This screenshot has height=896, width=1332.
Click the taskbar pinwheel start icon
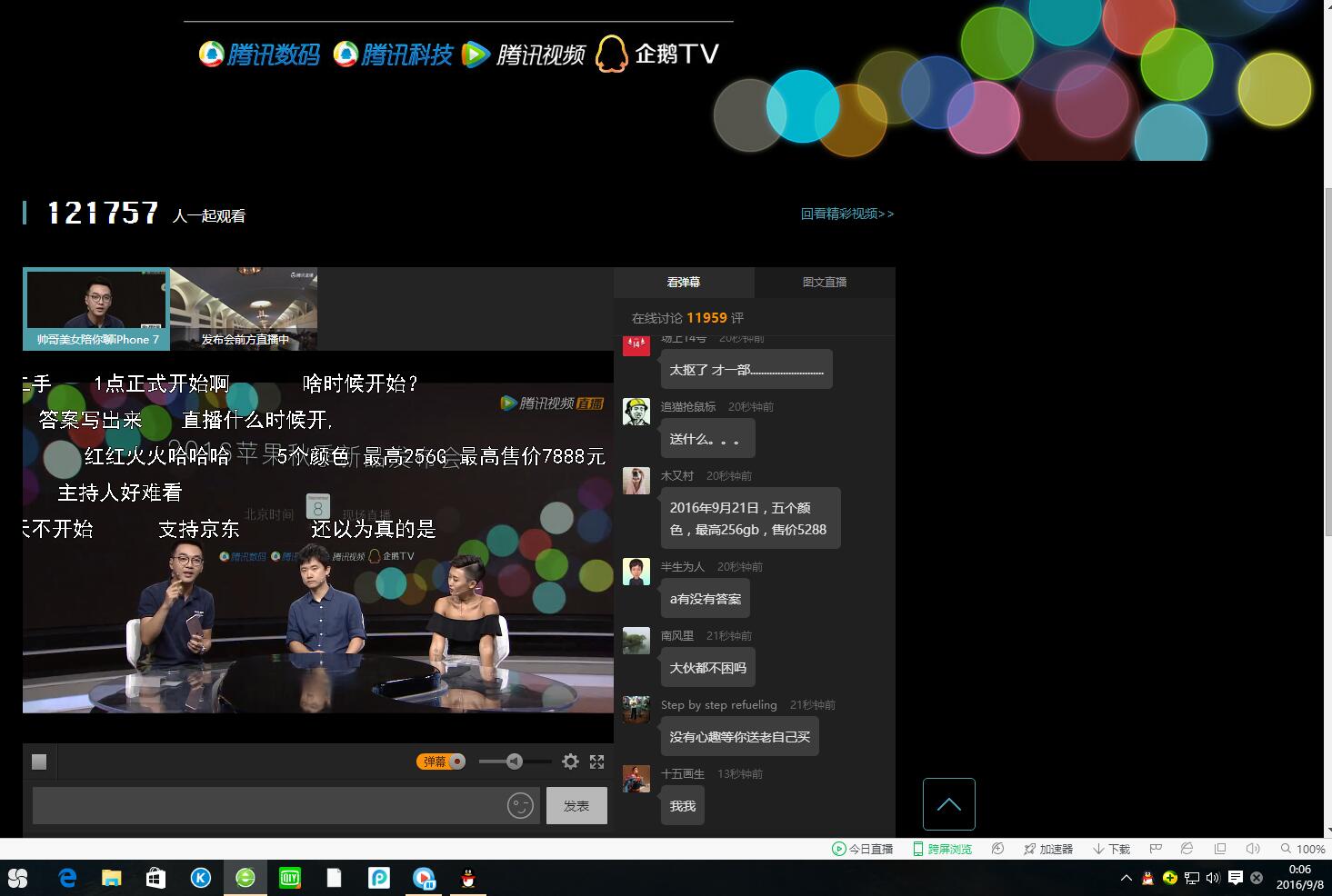coord(17,878)
